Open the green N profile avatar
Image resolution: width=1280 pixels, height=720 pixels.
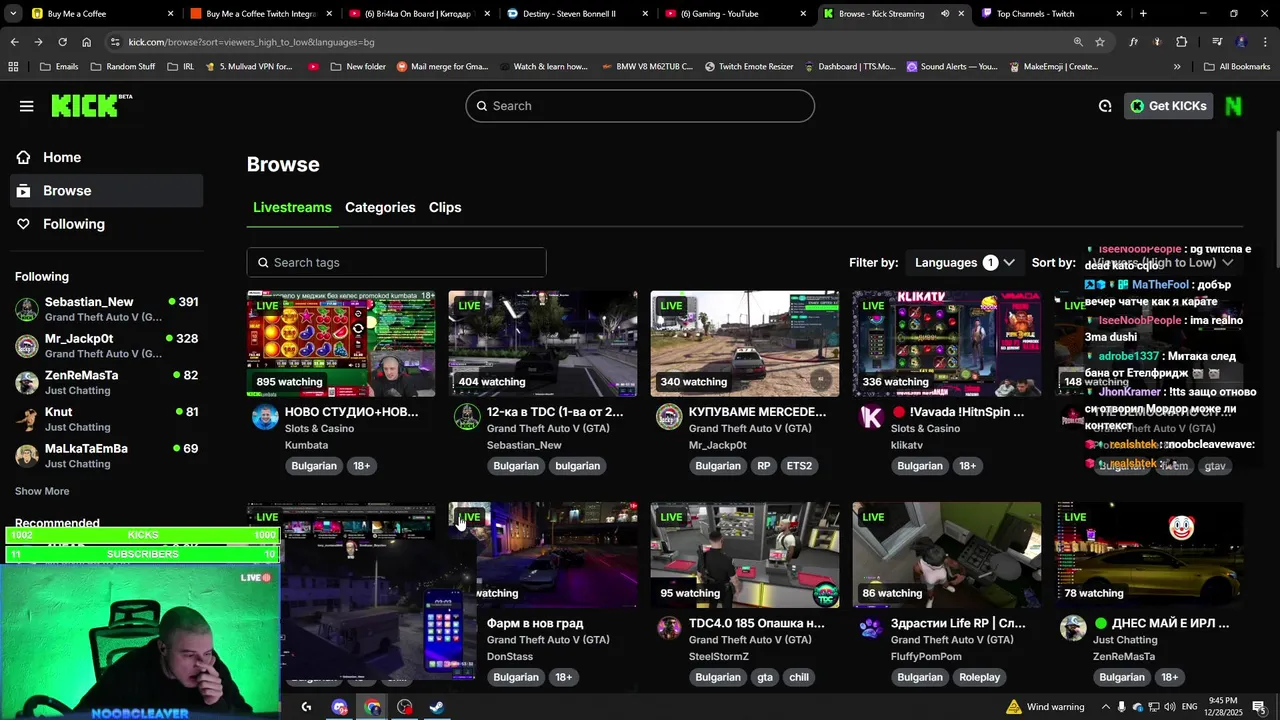click(1234, 106)
